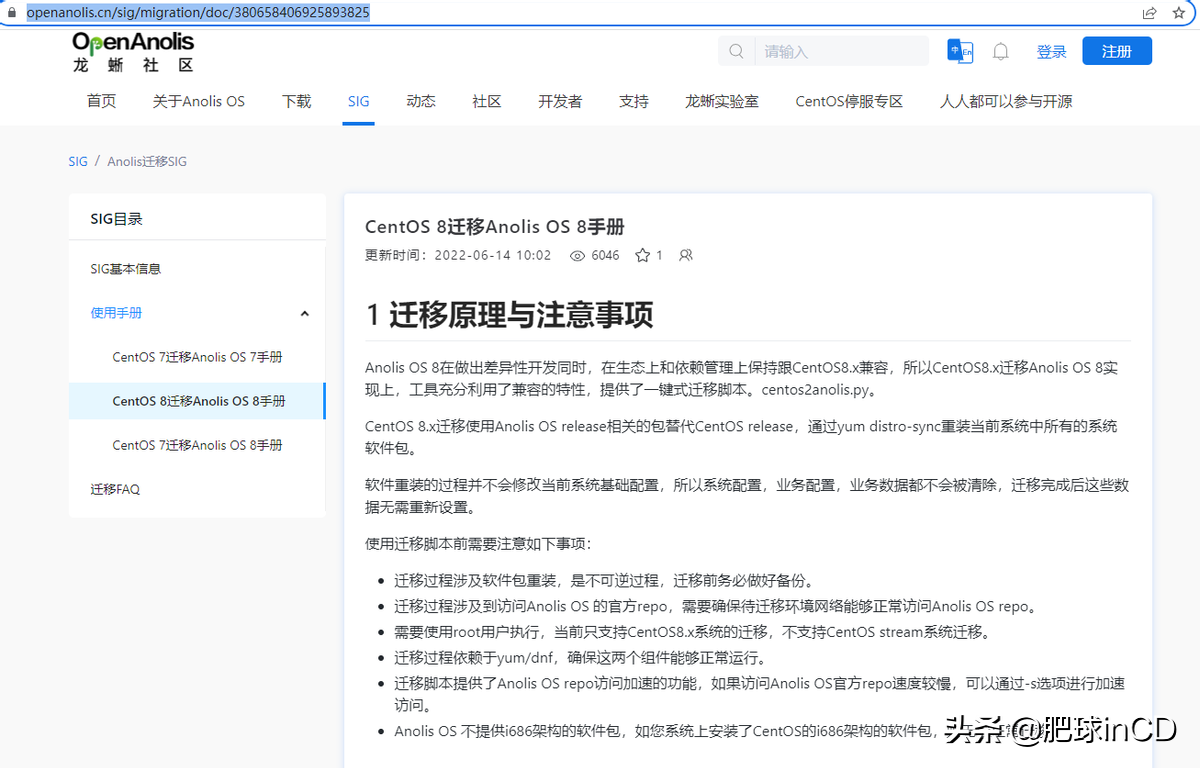Click the star favorite icon
The height and width of the screenshot is (768, 1200).
642,255
